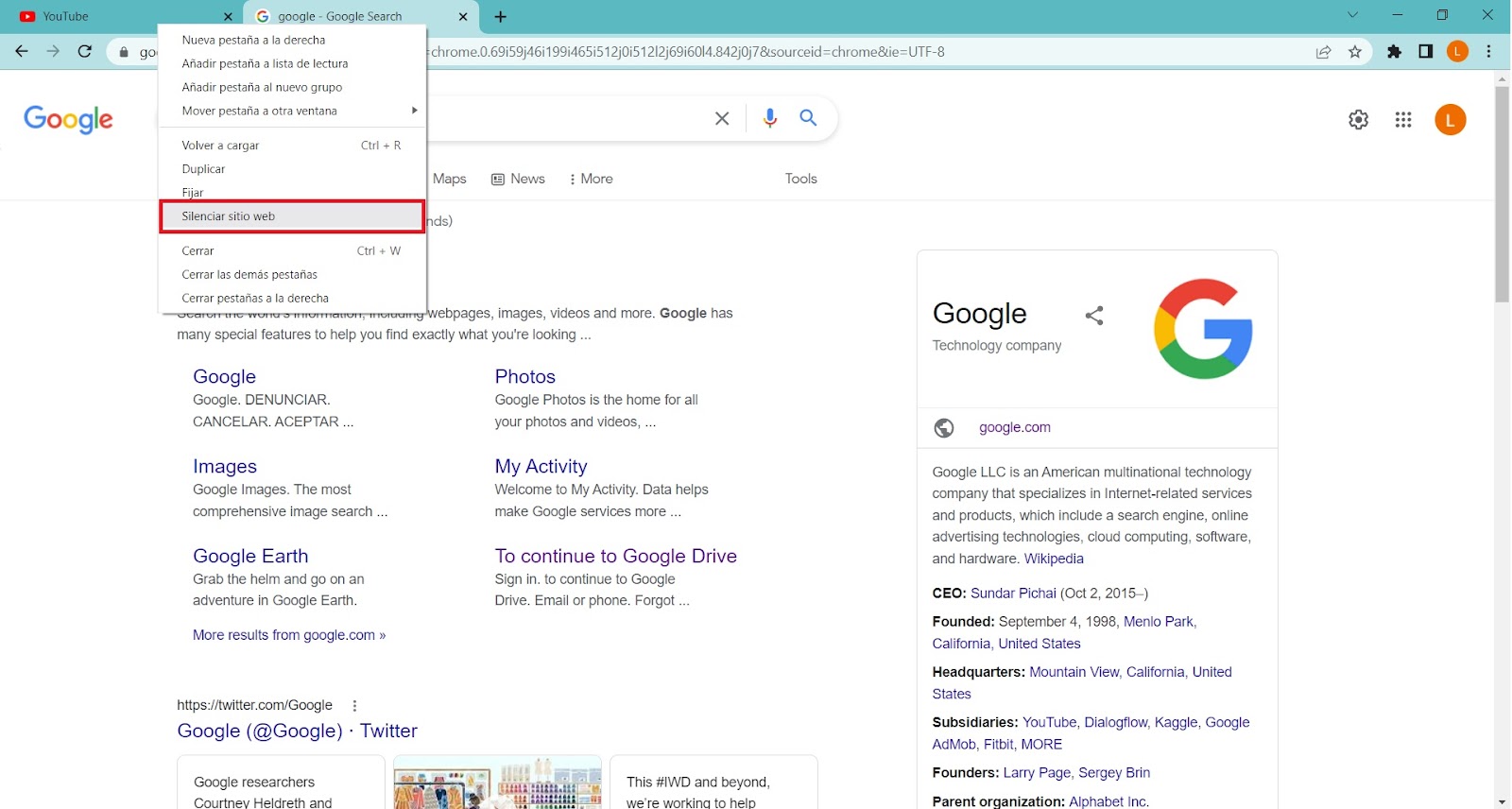
Task: Open Google quick settings gear
Action: click(1359, 120)
